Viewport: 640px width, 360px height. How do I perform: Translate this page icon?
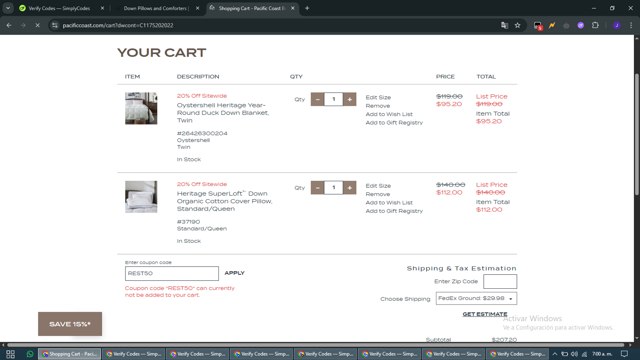coord(504,25)
